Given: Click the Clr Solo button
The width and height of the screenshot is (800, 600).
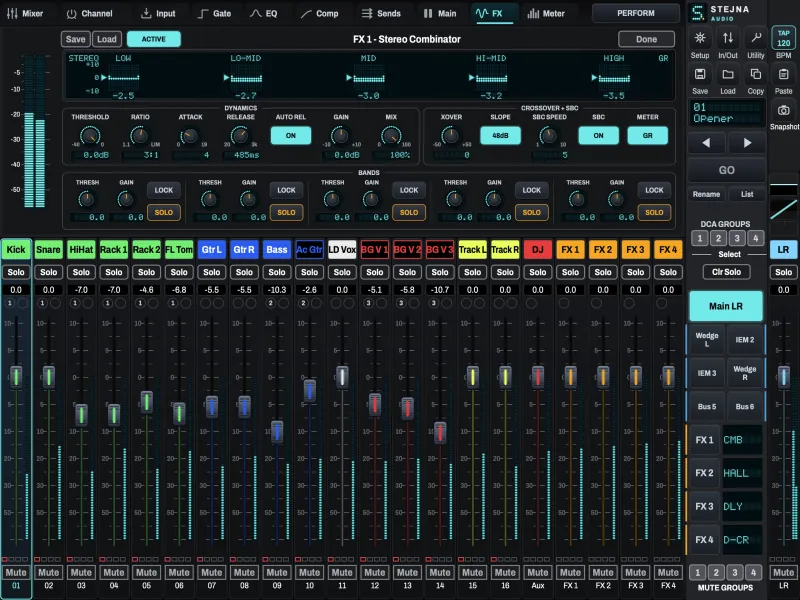Looking at the screenshot, I should (x=726, y=272).
